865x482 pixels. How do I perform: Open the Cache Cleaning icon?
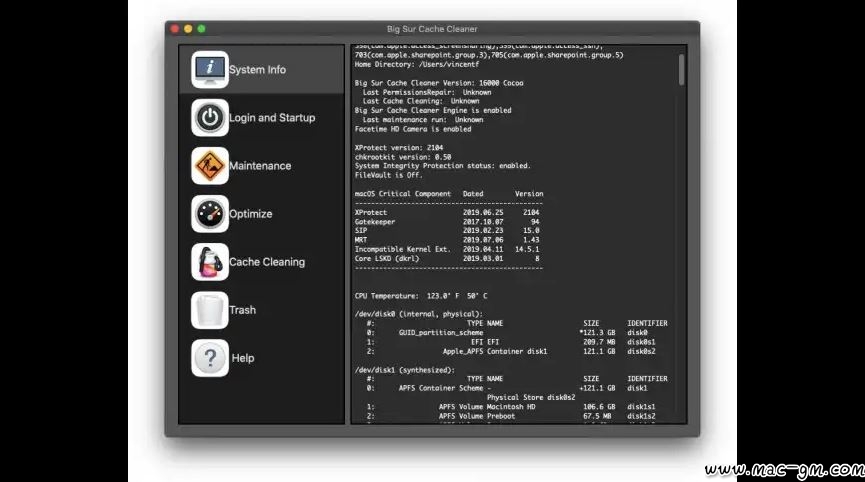[210, 262]
